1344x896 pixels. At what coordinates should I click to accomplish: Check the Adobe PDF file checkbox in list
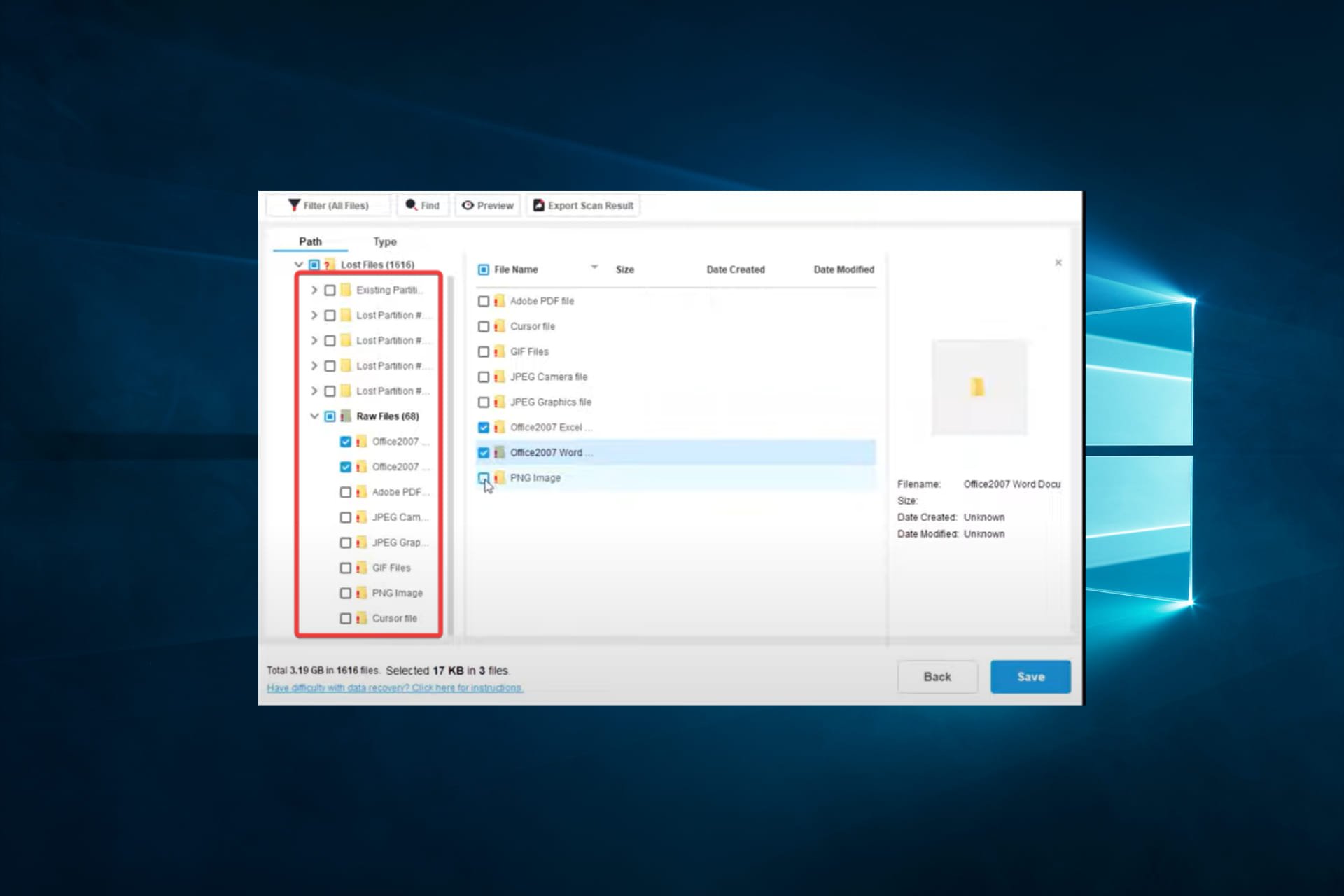(484, 301)
